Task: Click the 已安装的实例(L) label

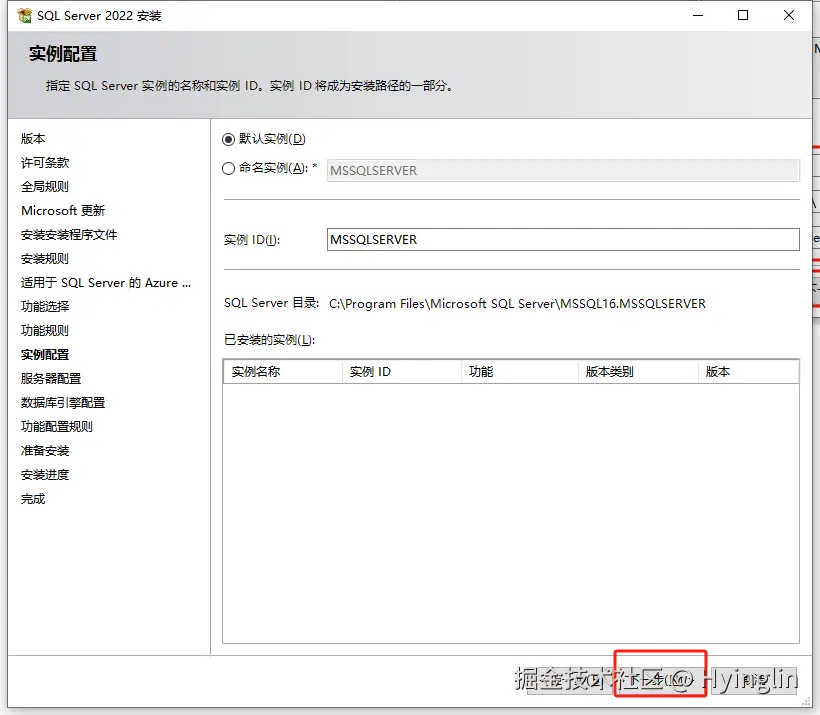Action: (x=269, y=340)
